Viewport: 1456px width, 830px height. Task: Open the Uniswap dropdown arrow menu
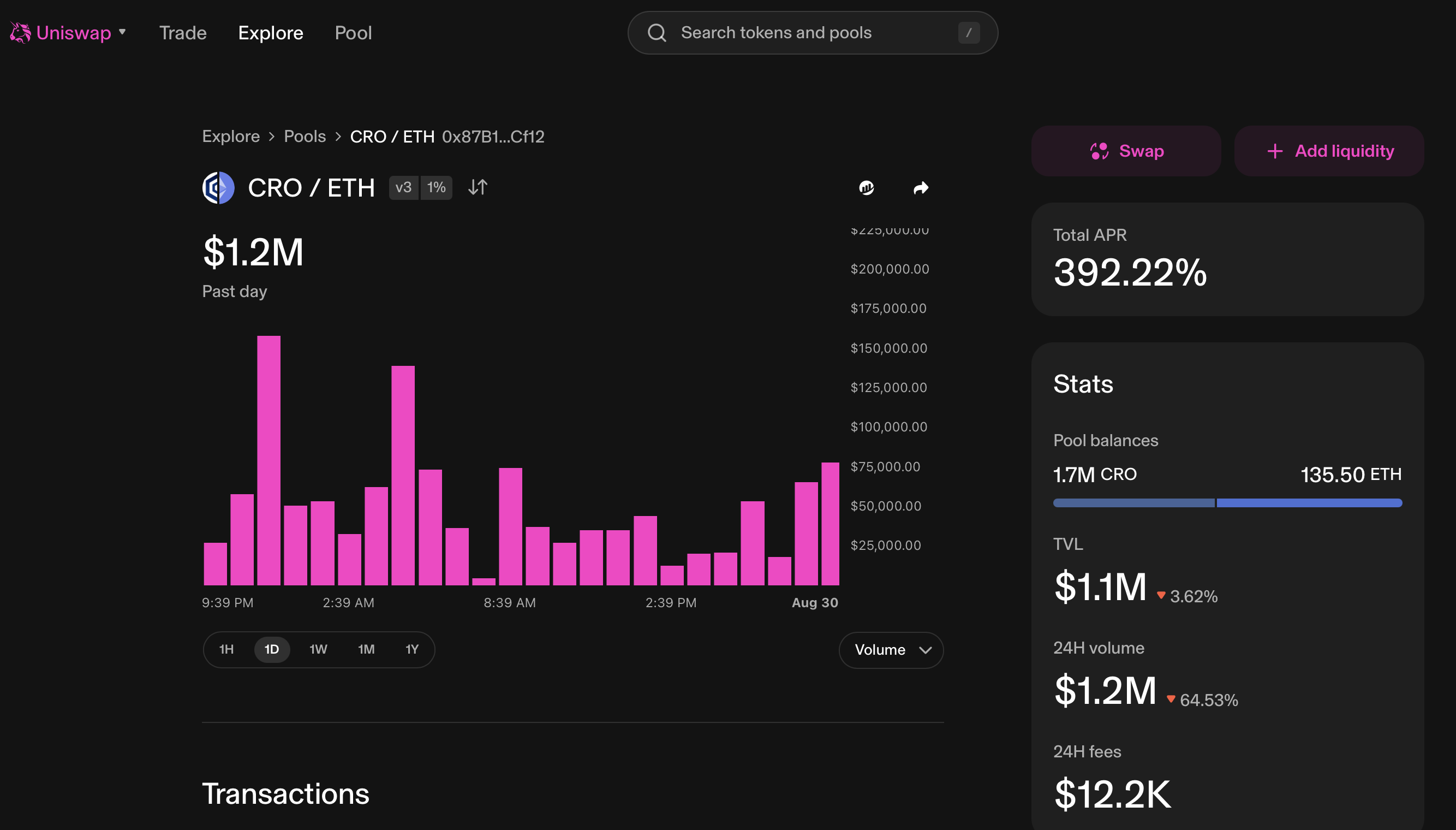[122, 32]
